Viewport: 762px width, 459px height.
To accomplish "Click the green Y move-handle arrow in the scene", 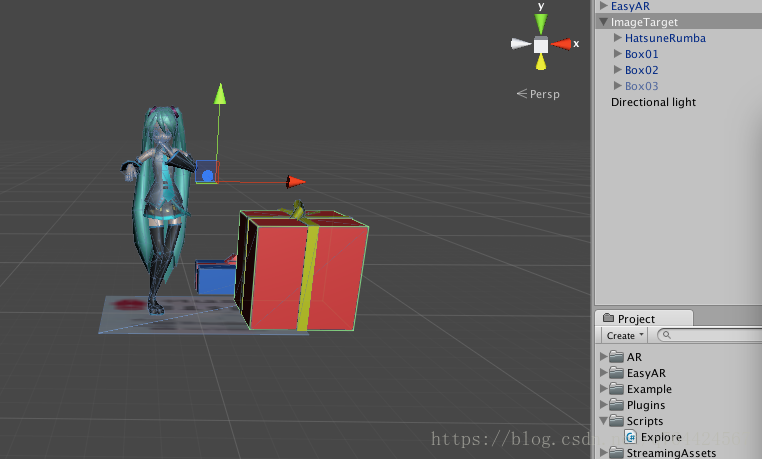I will coord(220,93).
